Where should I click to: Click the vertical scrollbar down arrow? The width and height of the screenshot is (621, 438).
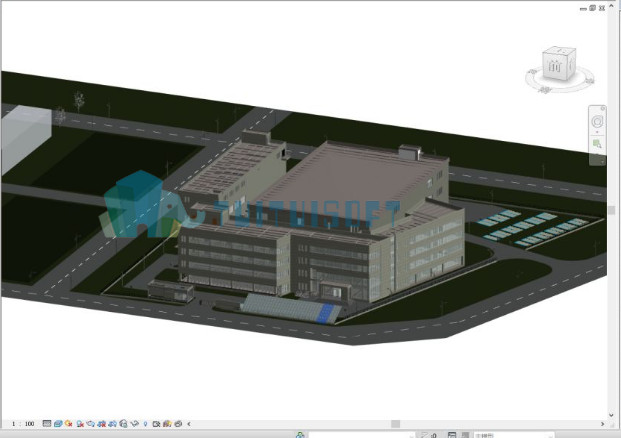(x=611, y=415)
